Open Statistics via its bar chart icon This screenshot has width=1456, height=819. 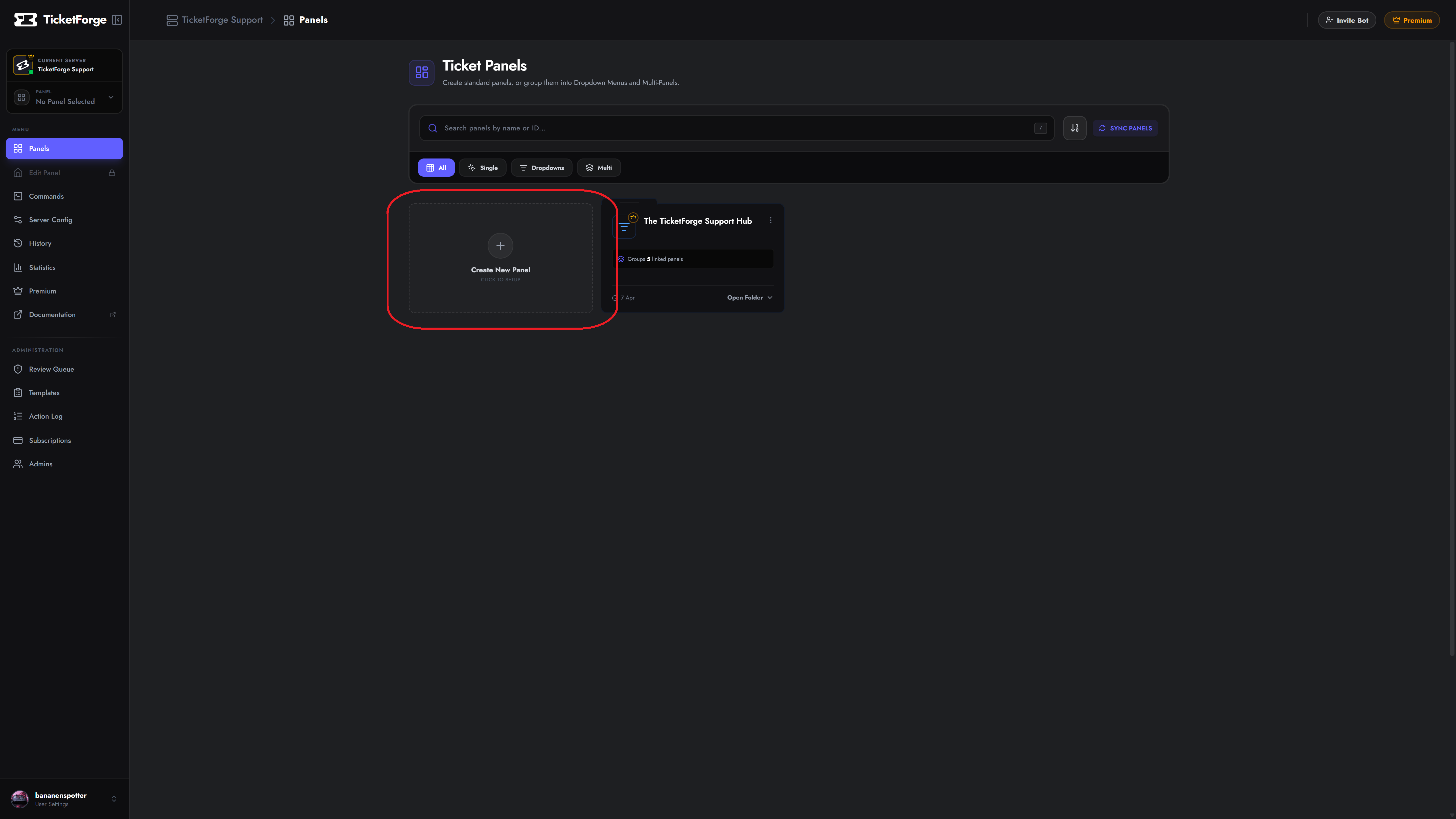click(x=18, y=267)
